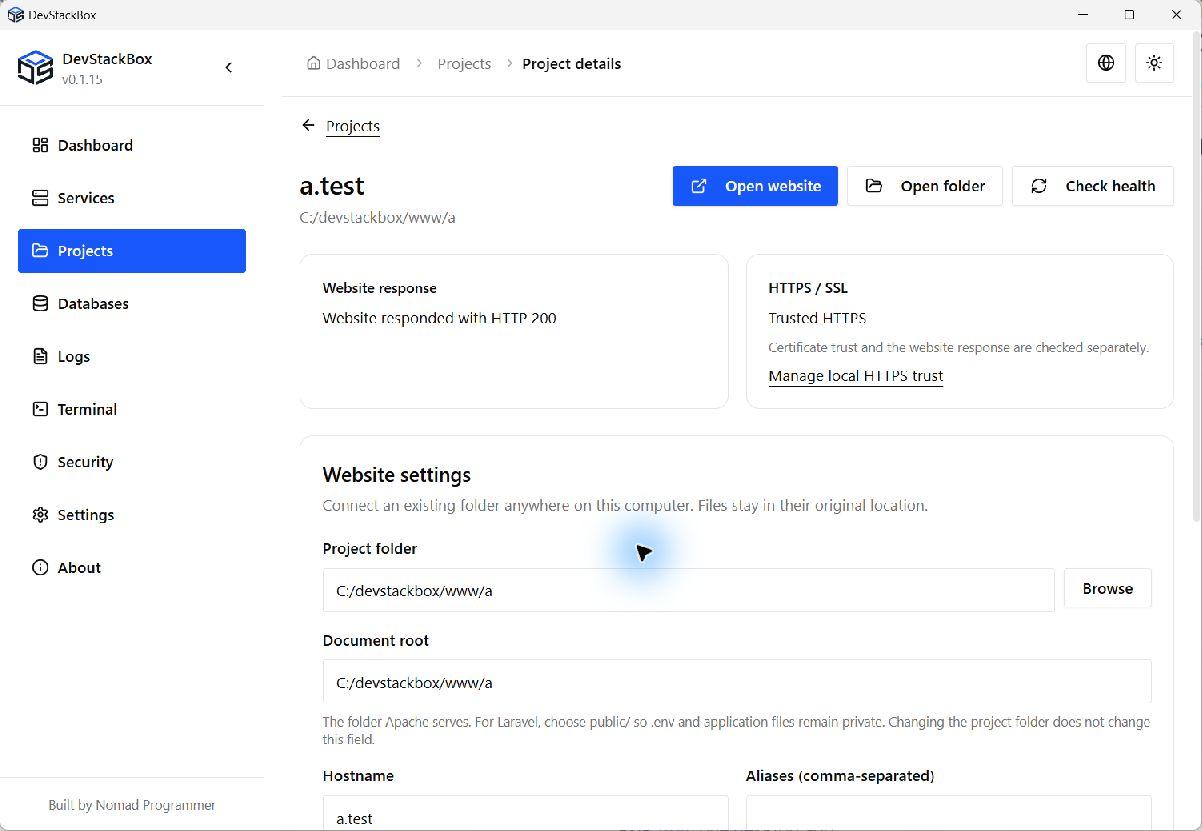1202x831 pixels.
Task: Click the Website settings heading
Action: tap(396, 475)
